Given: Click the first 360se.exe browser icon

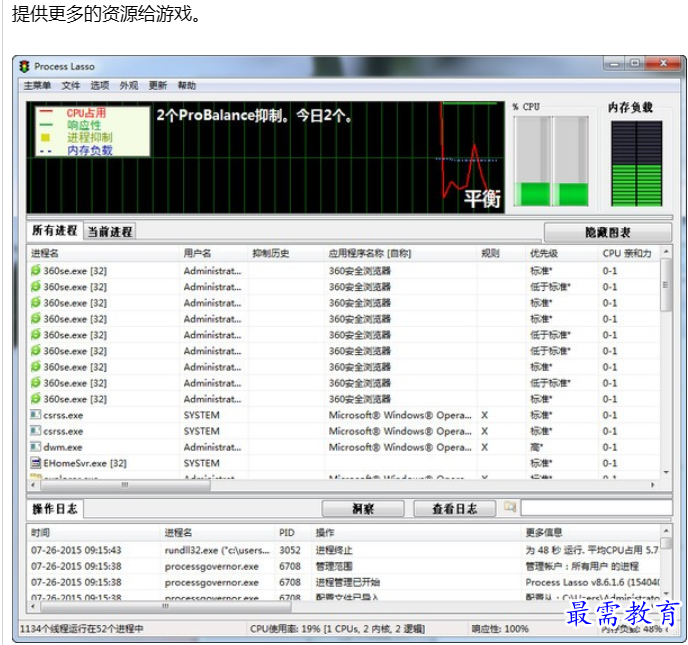Looking at the screenshot, I should tap(36, 270).
